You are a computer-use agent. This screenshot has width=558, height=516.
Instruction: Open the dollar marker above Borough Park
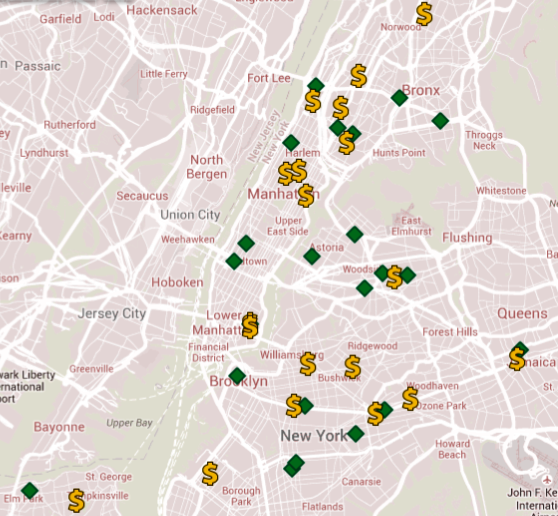coord(210,474)
